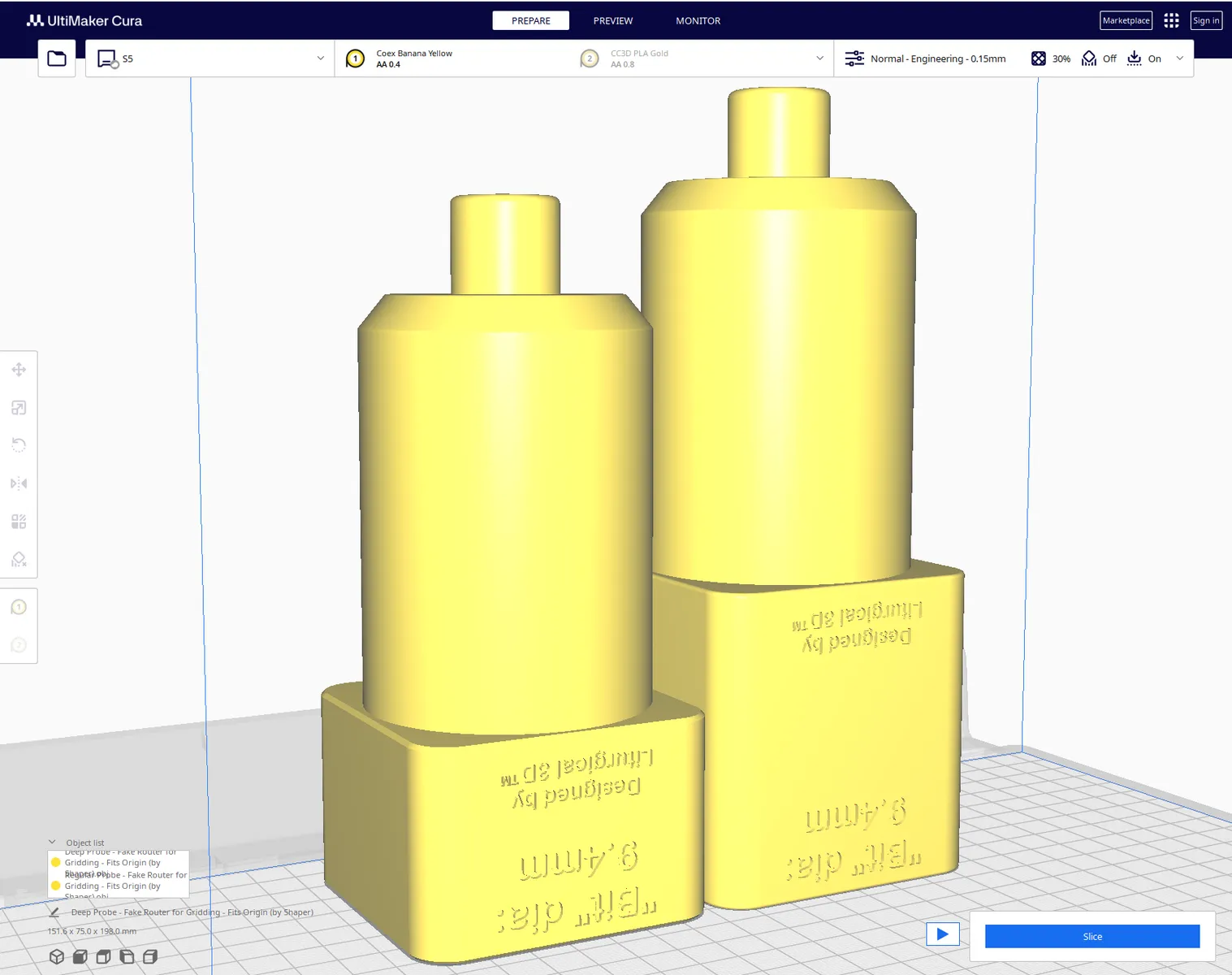Select the Mirror tool in the sidebar

[19, 483]
